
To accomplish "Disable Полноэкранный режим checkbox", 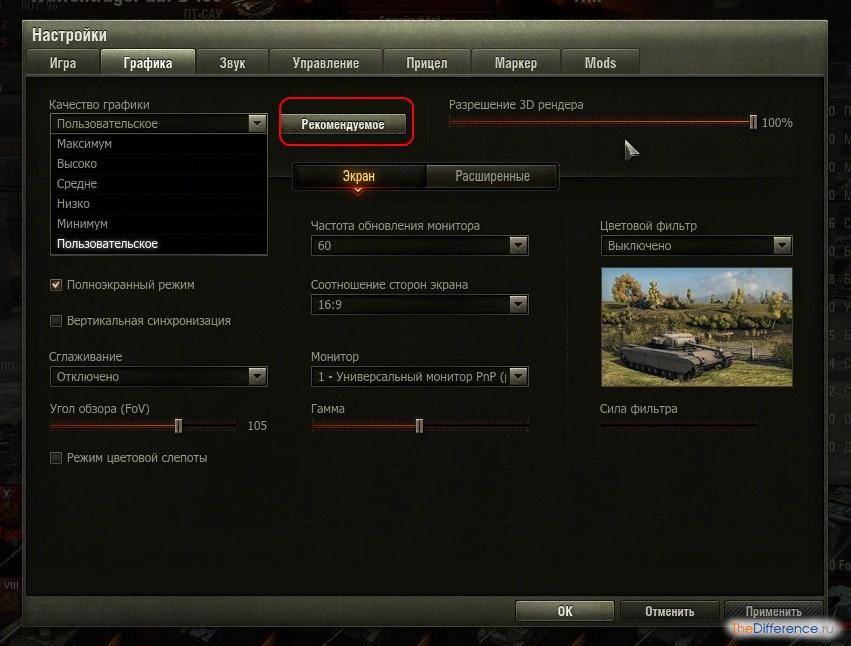I will pyautogui.click(x=57, y=285).
